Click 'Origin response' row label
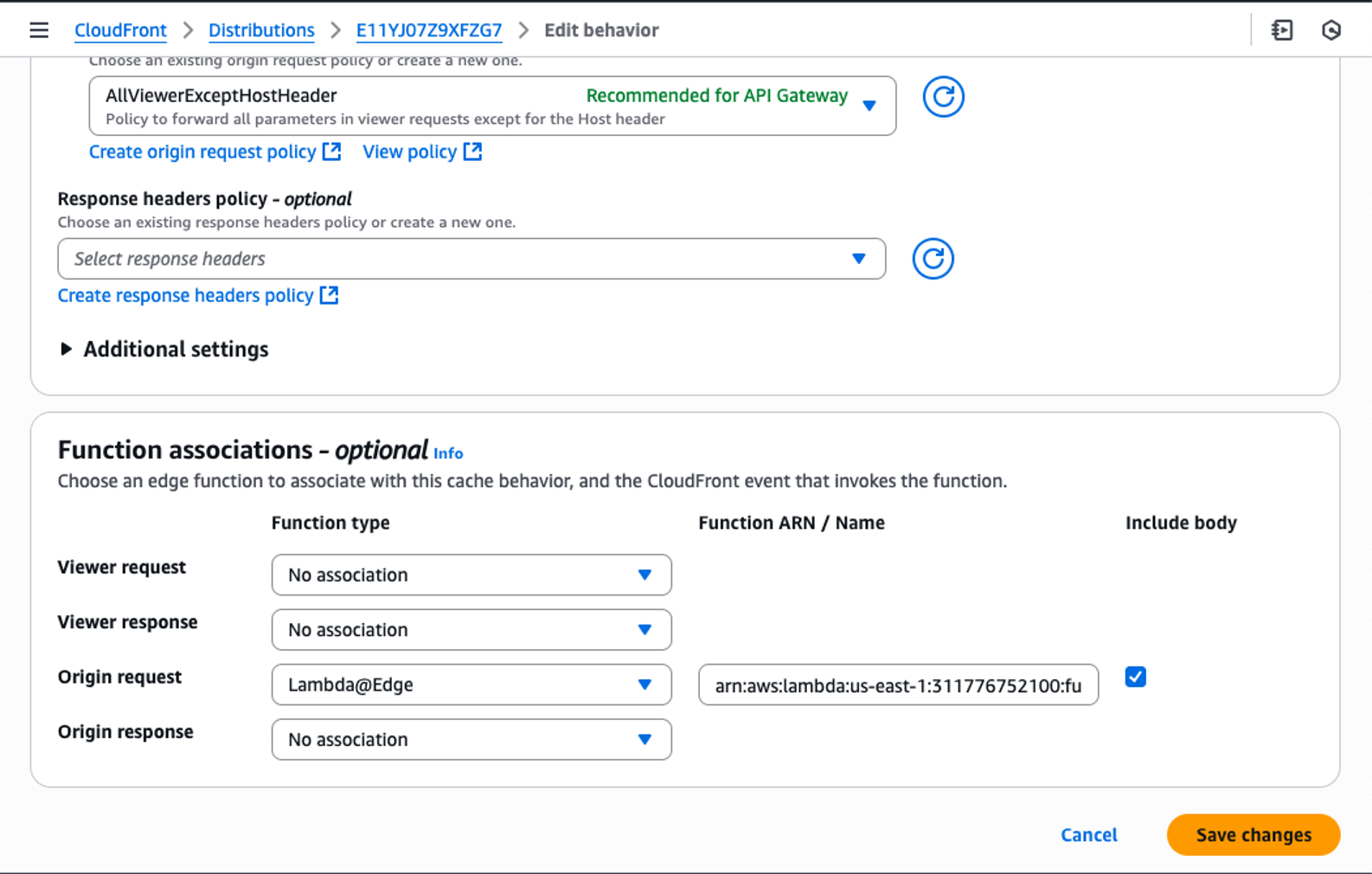1372x874 pixels. coord(125,731)
